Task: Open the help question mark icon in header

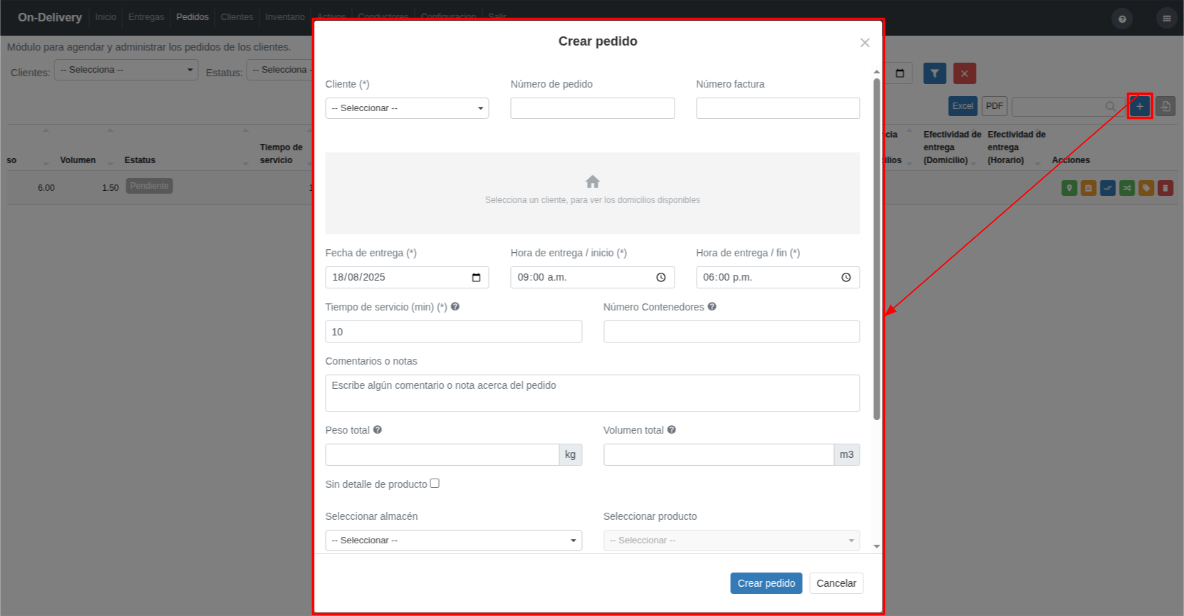Action: click(1122, 19)
